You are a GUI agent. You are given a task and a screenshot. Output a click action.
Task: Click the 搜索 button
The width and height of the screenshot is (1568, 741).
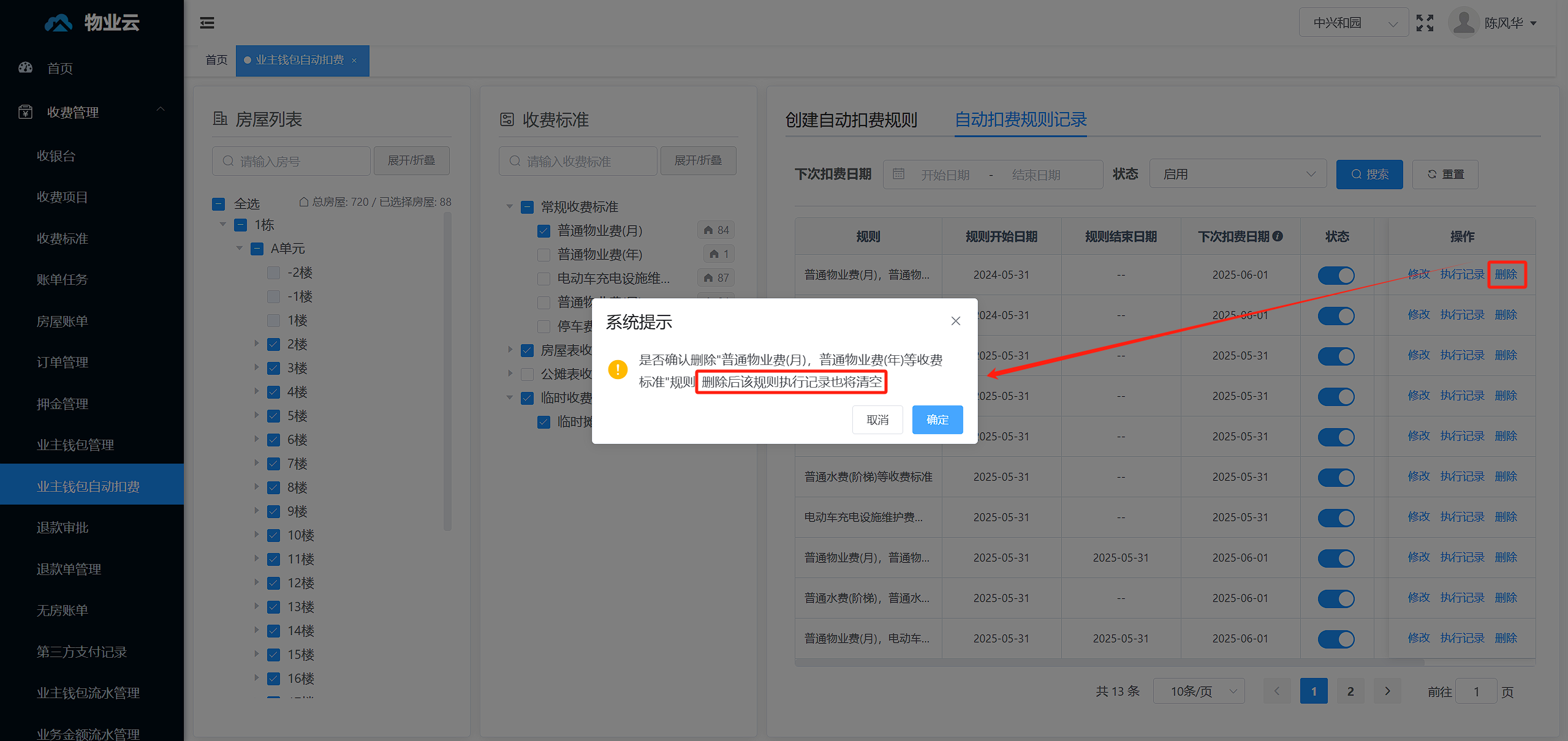click(x=1369, y=175)
